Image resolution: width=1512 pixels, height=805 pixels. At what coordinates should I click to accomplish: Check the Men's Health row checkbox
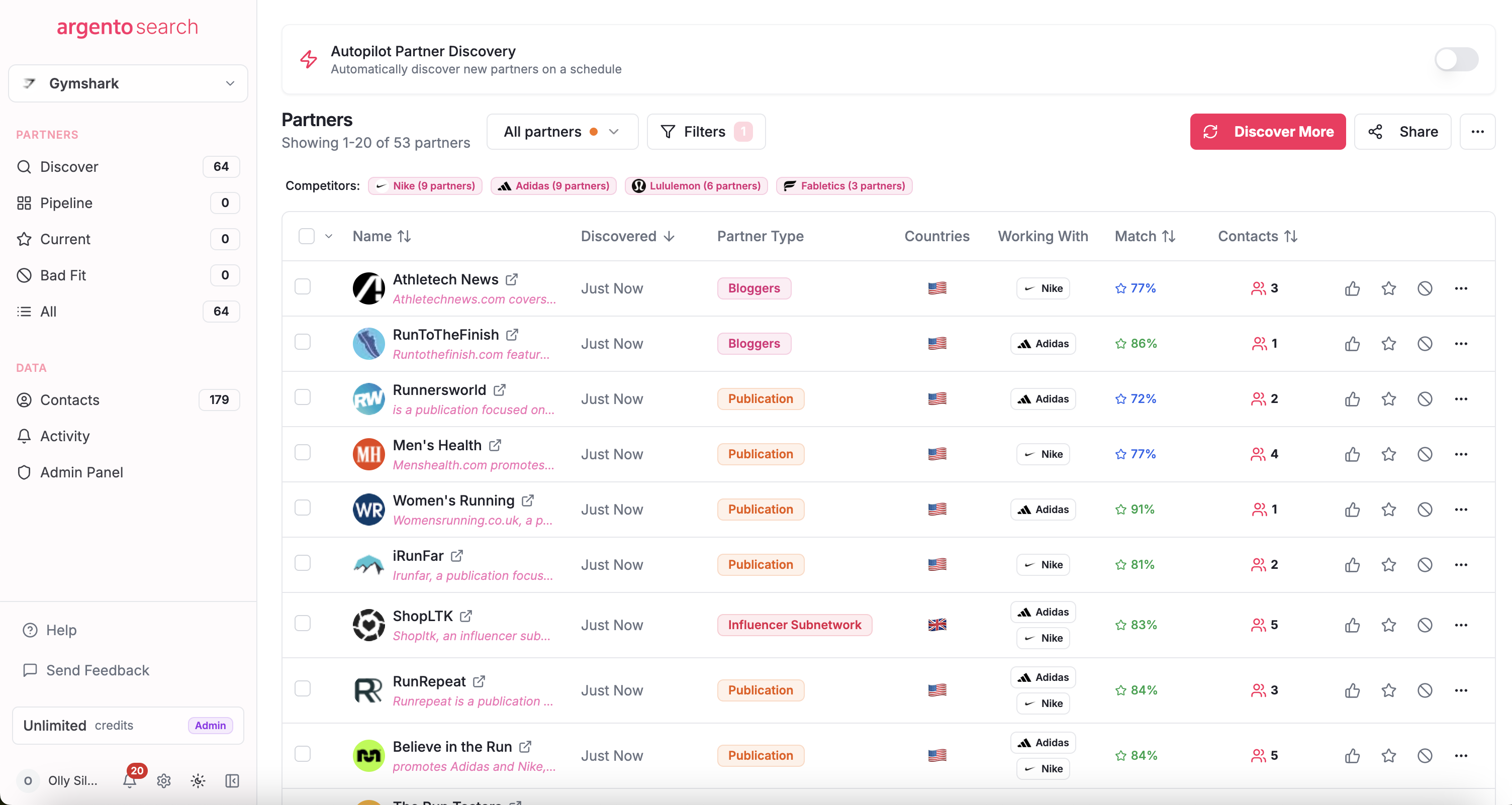[x=302, y=452]
